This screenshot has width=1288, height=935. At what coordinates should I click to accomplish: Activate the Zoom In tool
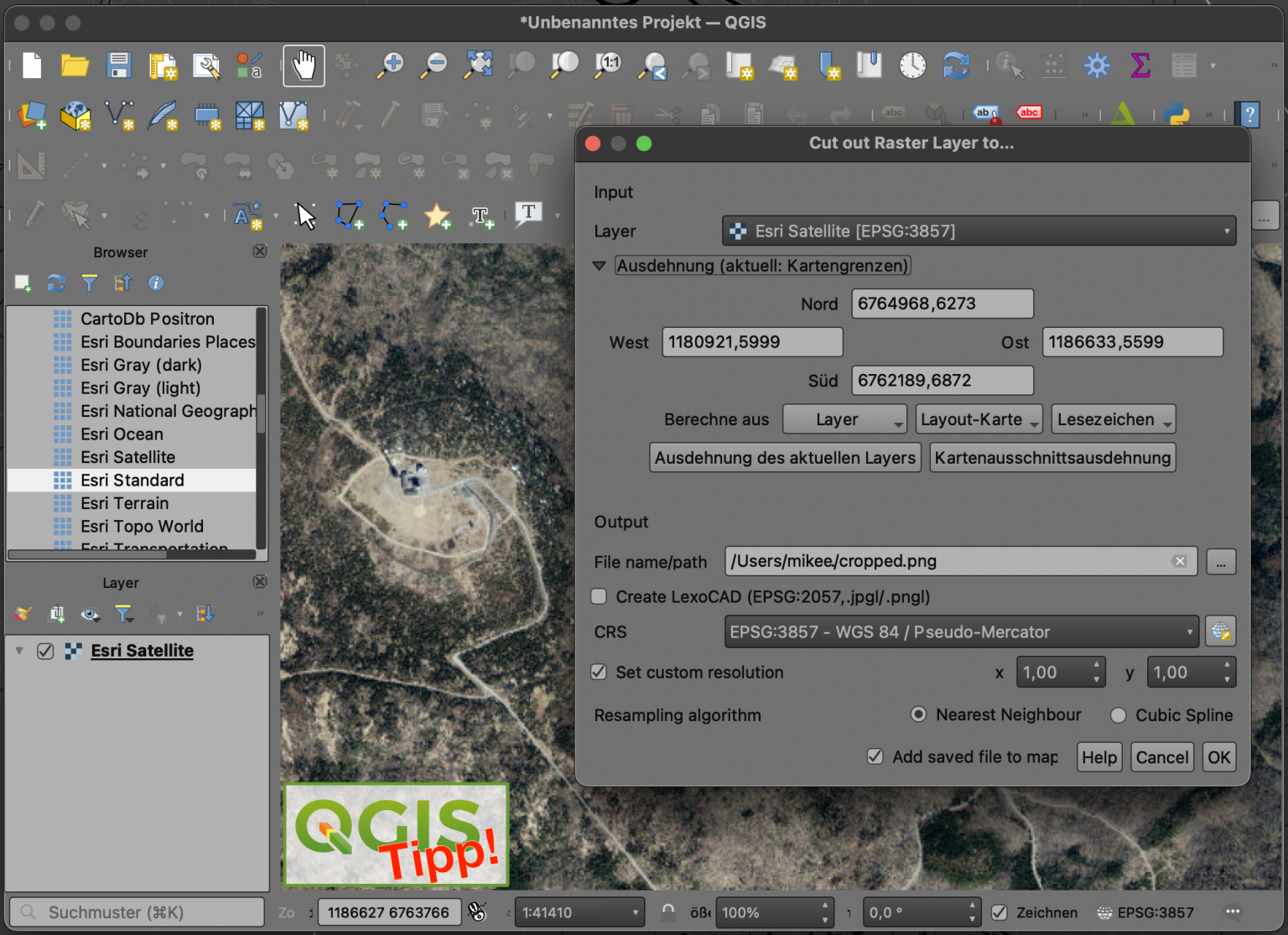pos(390,65)
